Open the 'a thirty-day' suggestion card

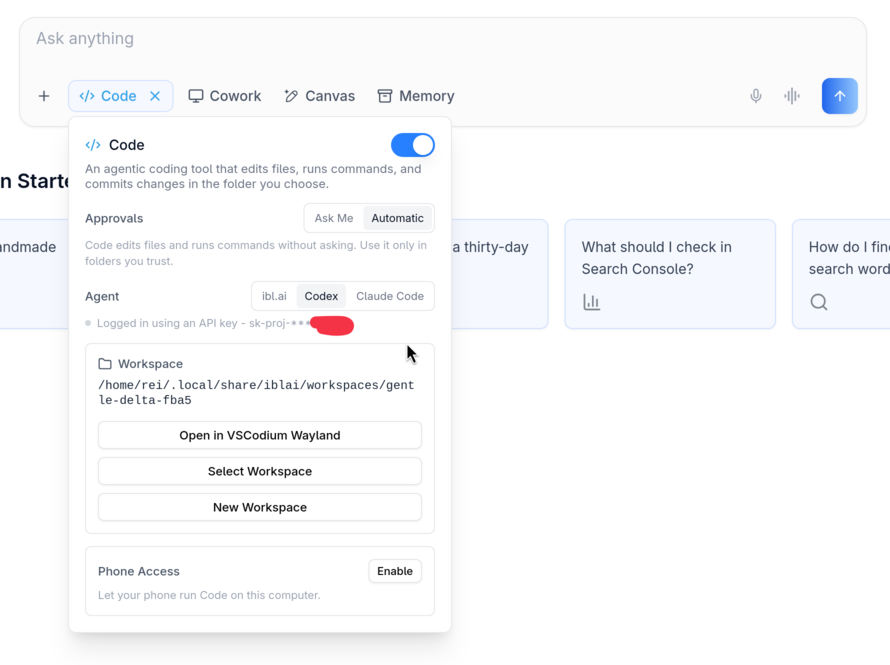pyautogui.click(x=499, y=274)
